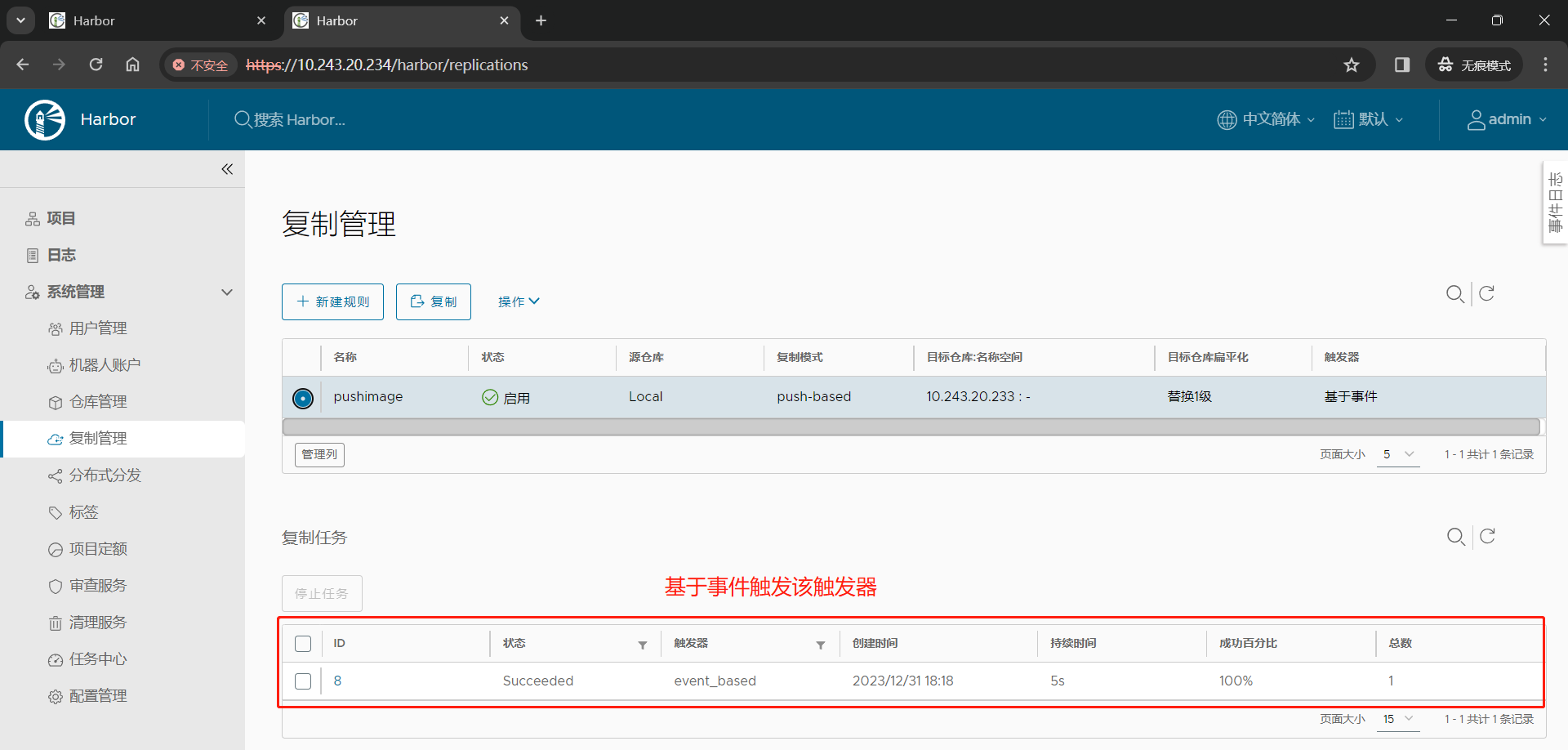Refresh the replication tasks list

point(1487,536)
